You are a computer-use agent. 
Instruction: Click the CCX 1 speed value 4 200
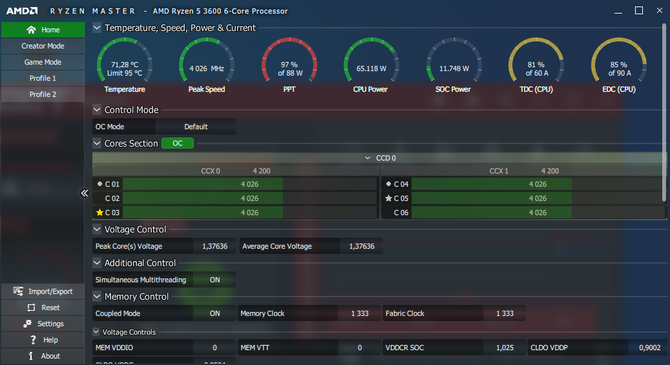click(550, 171)
